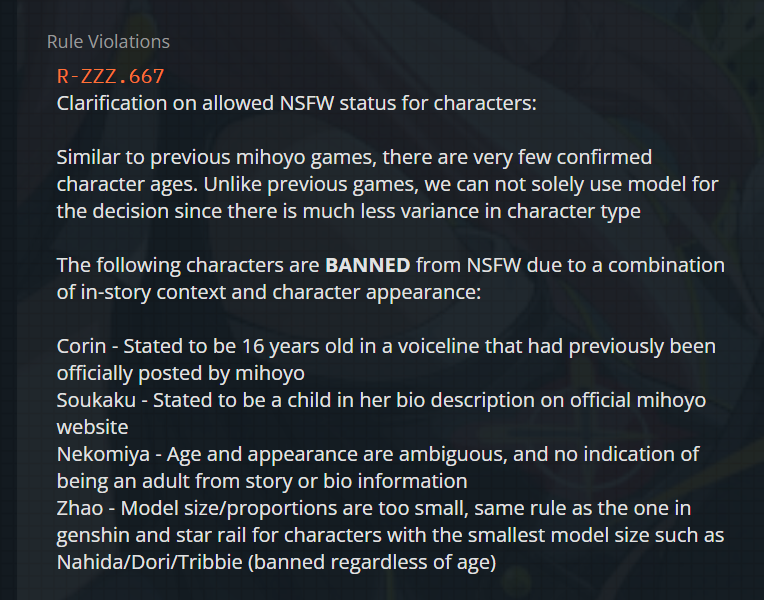Click the Soukaku character name
The image size is (764, 600).
(96, 400)
